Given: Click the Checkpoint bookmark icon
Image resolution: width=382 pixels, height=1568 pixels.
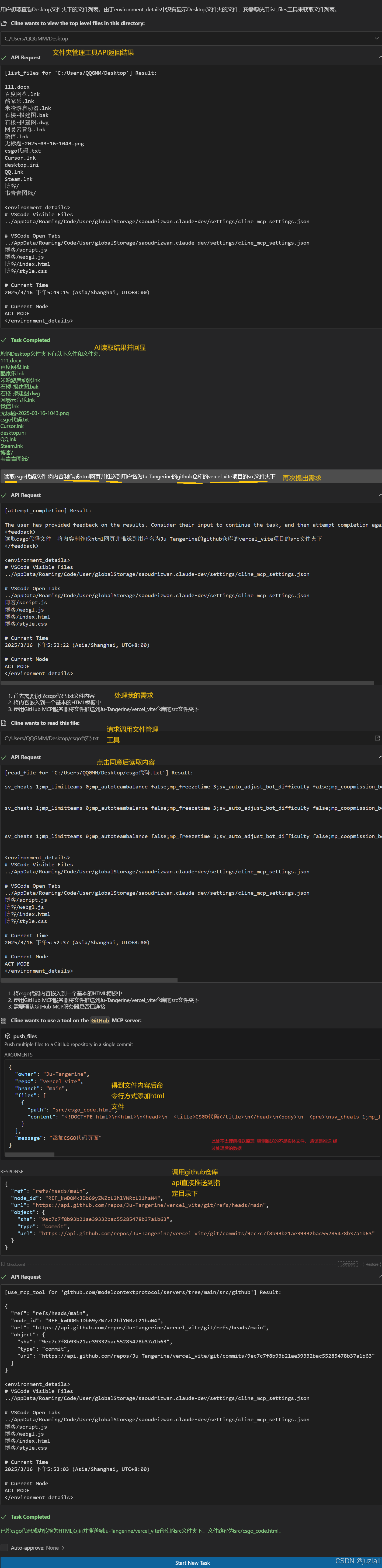Looking at the screenshot, I should [2, 1264].
